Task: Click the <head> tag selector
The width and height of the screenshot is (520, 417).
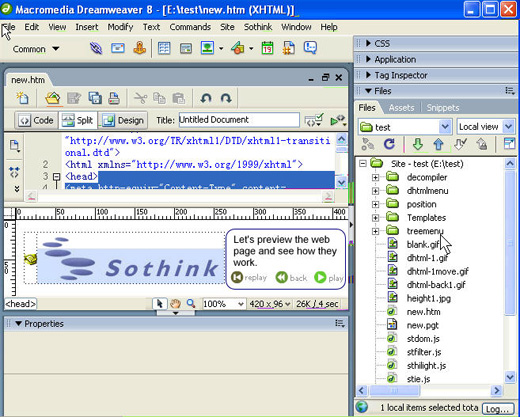Action: click(x=20, y=304)
